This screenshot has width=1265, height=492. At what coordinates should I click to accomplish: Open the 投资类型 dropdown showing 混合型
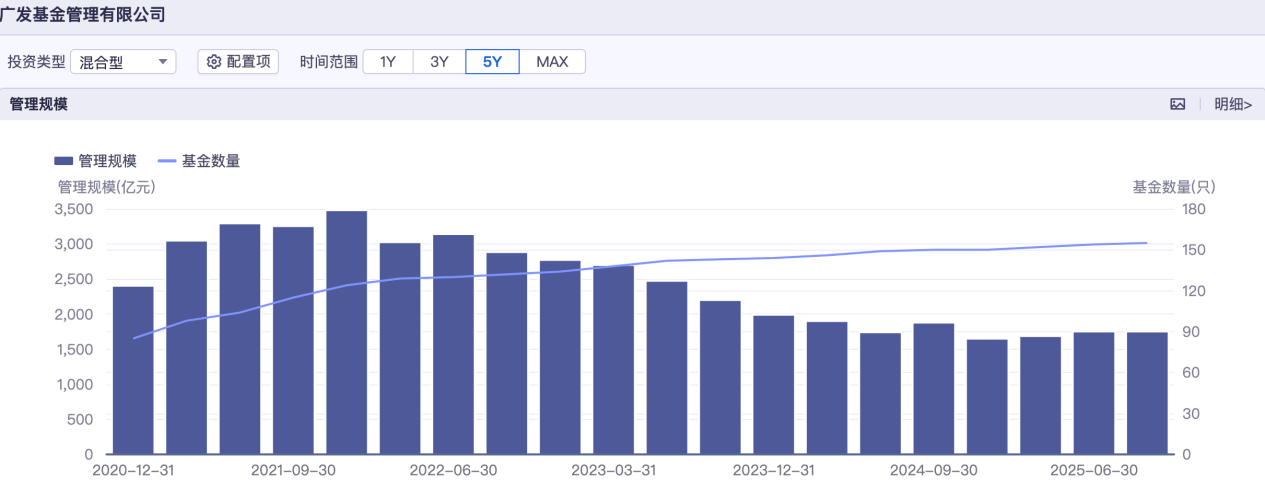pos(123,62)
